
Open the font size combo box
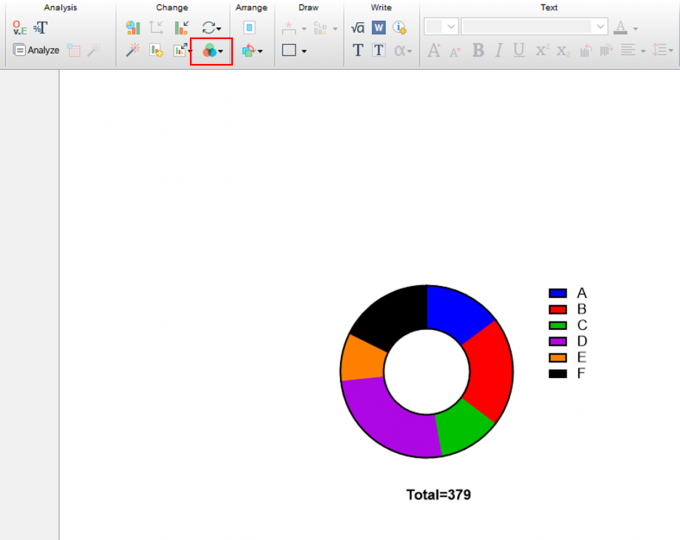coord(441,27)
